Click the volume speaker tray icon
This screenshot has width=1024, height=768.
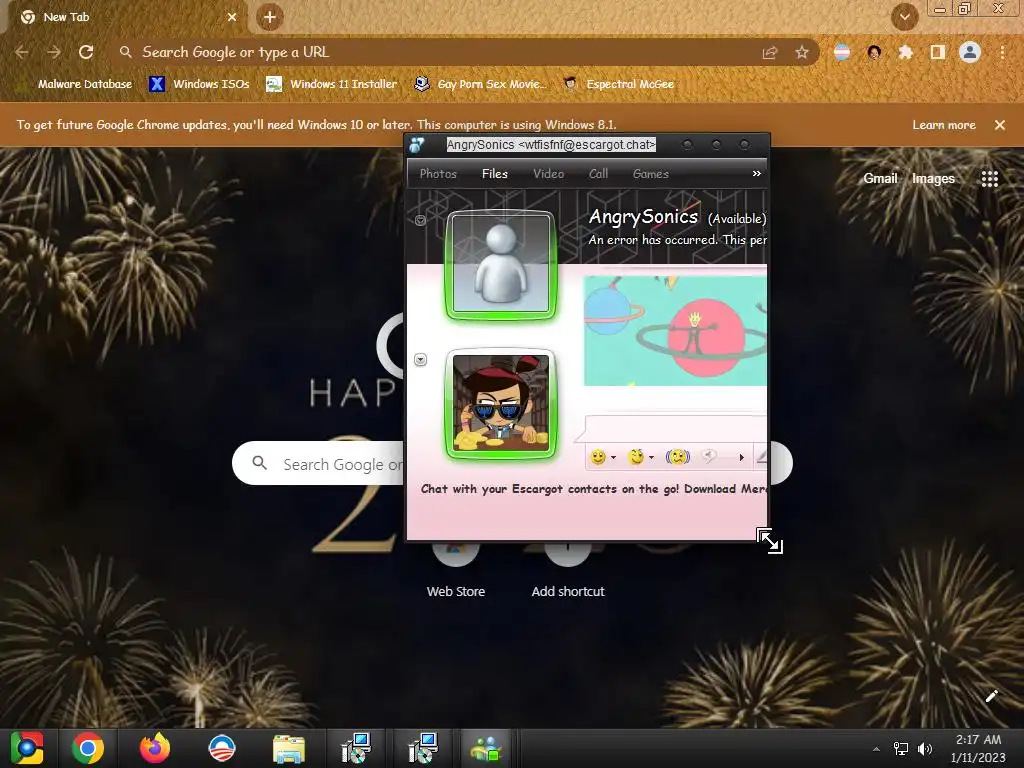pyautogui.click(x=924, y=749)
